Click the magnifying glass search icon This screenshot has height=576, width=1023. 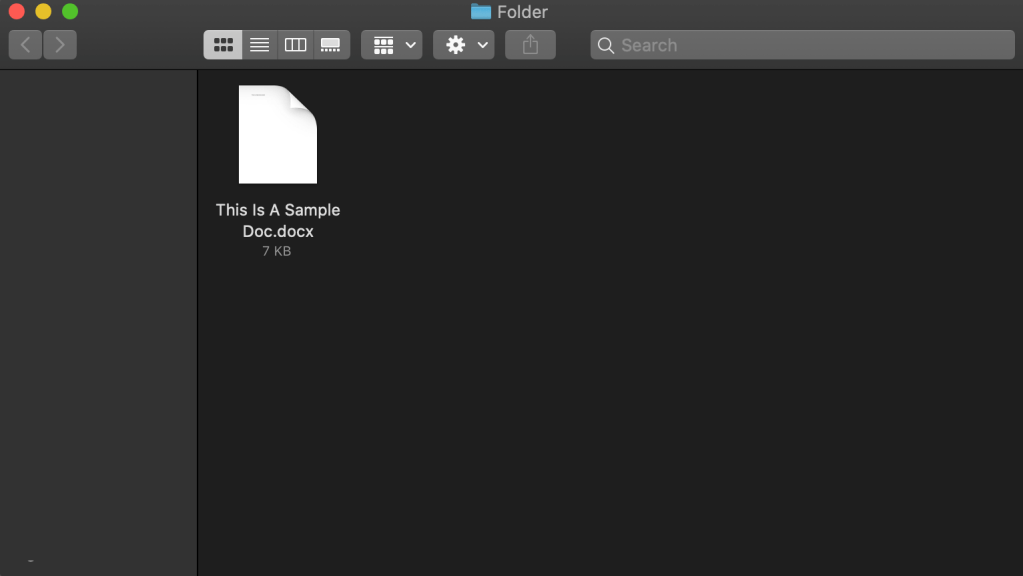click(x=605, y=45)
